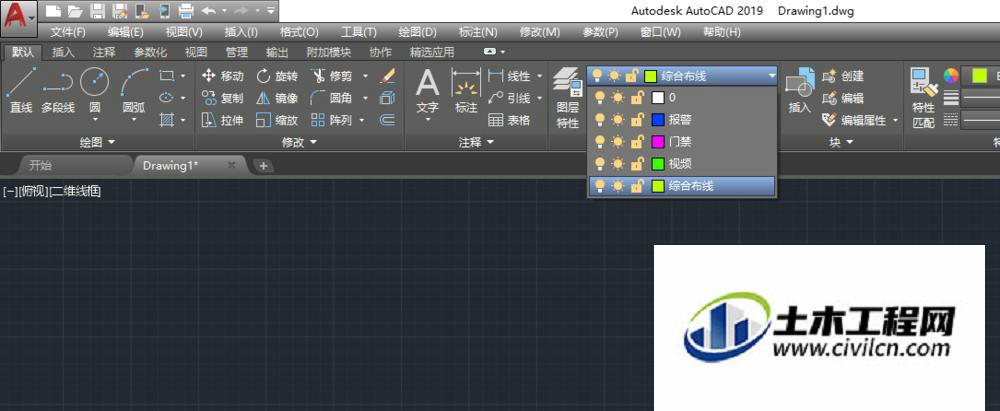Click the Erase tool icon
1000x411 pixels.
tap(386, 77)
